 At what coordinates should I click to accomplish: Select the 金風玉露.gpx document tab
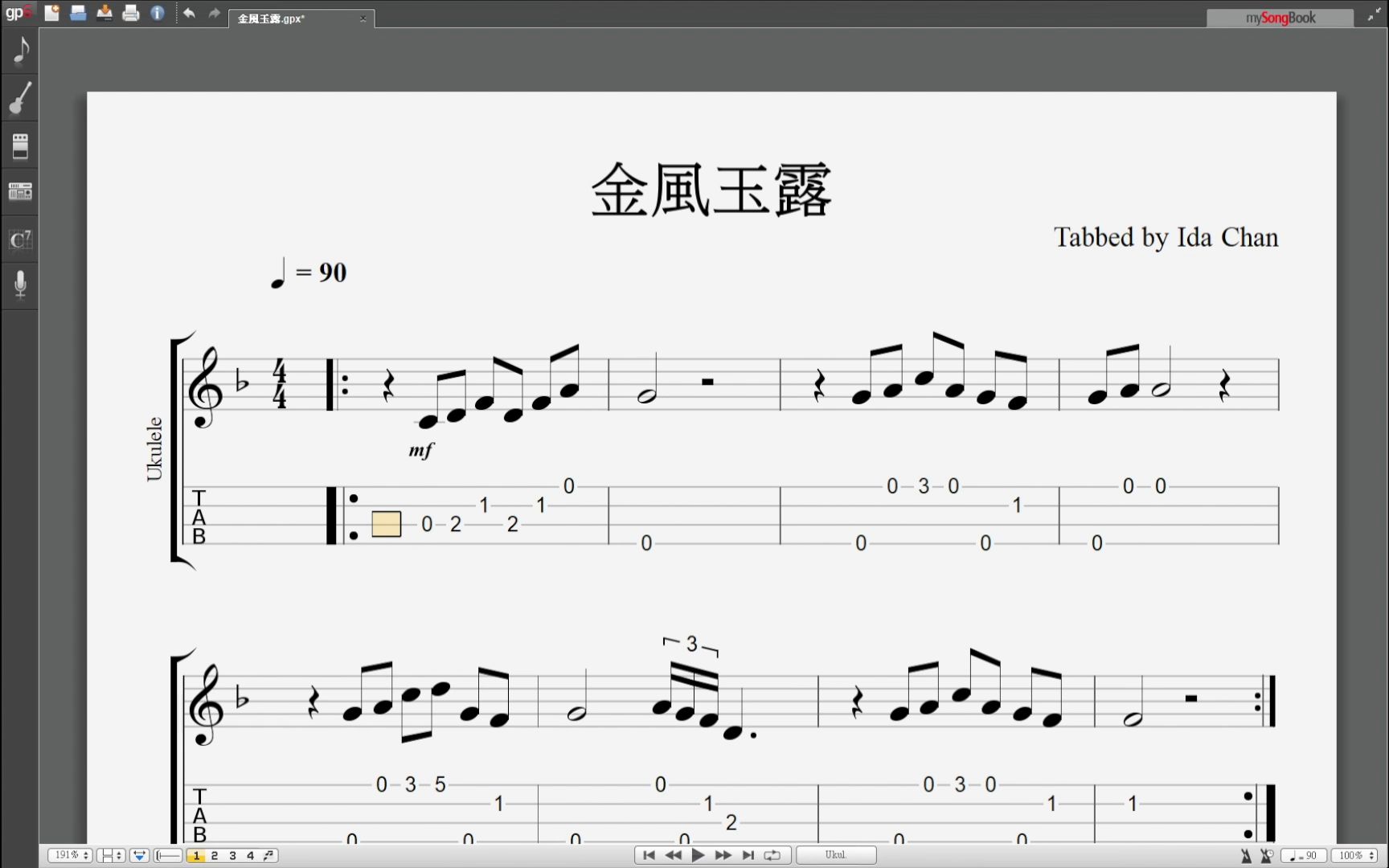click(x=301, y=18)
